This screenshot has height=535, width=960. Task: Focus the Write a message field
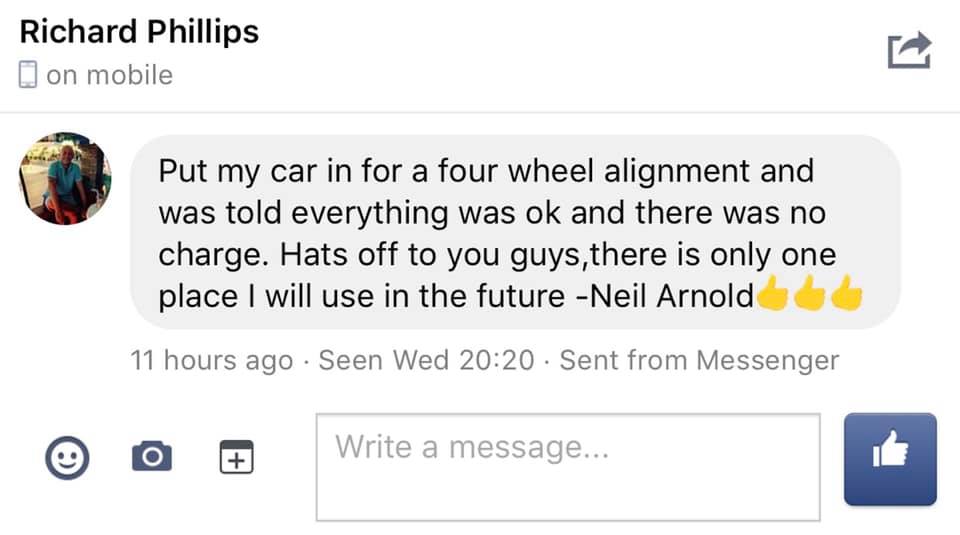point(568,467)
